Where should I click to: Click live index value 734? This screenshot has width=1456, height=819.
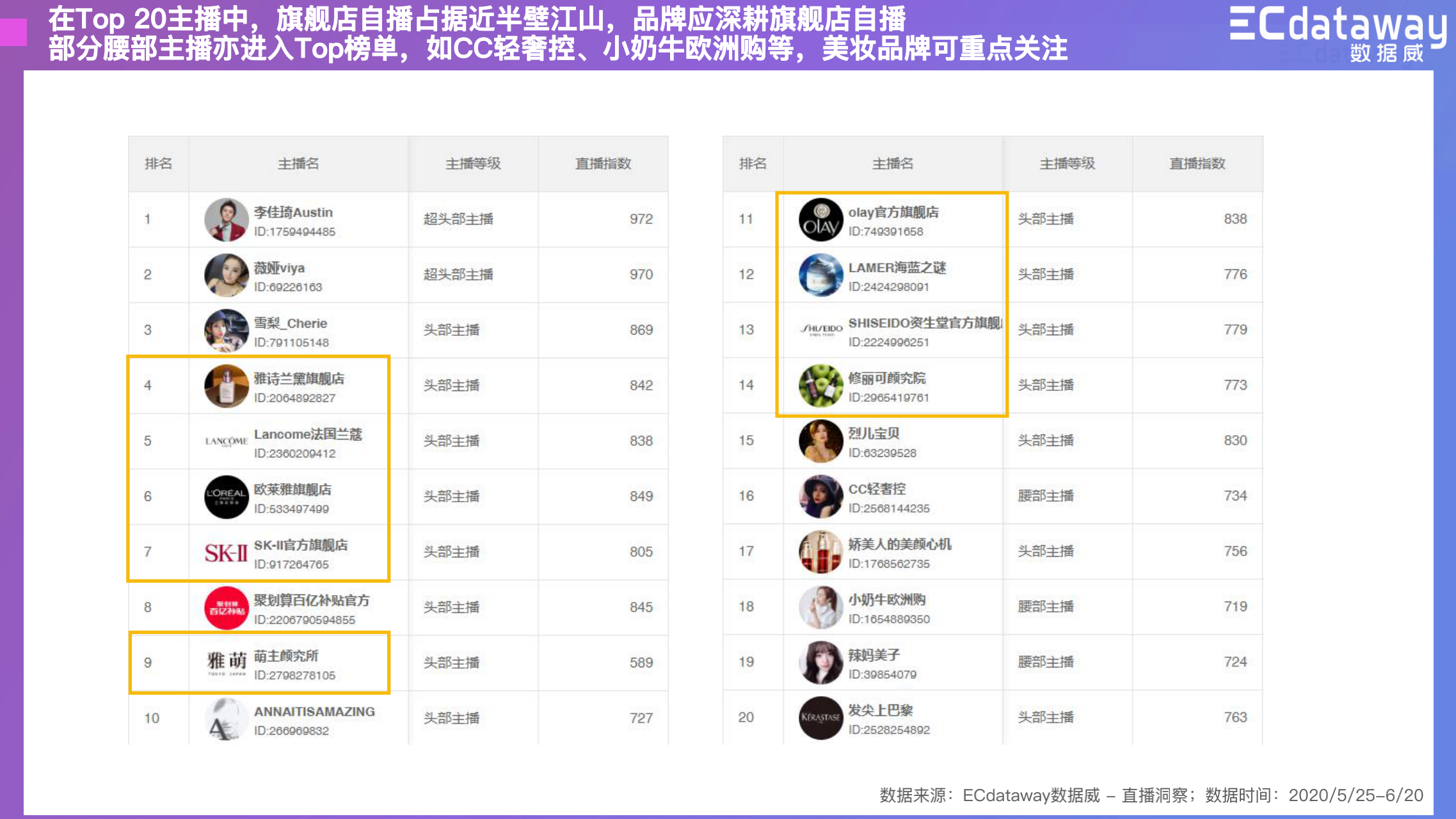(1235, 497)
